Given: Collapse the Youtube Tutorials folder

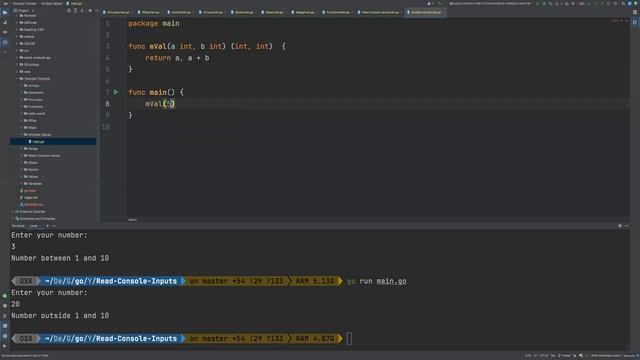Looking at the screenshot, I should 18,78.
